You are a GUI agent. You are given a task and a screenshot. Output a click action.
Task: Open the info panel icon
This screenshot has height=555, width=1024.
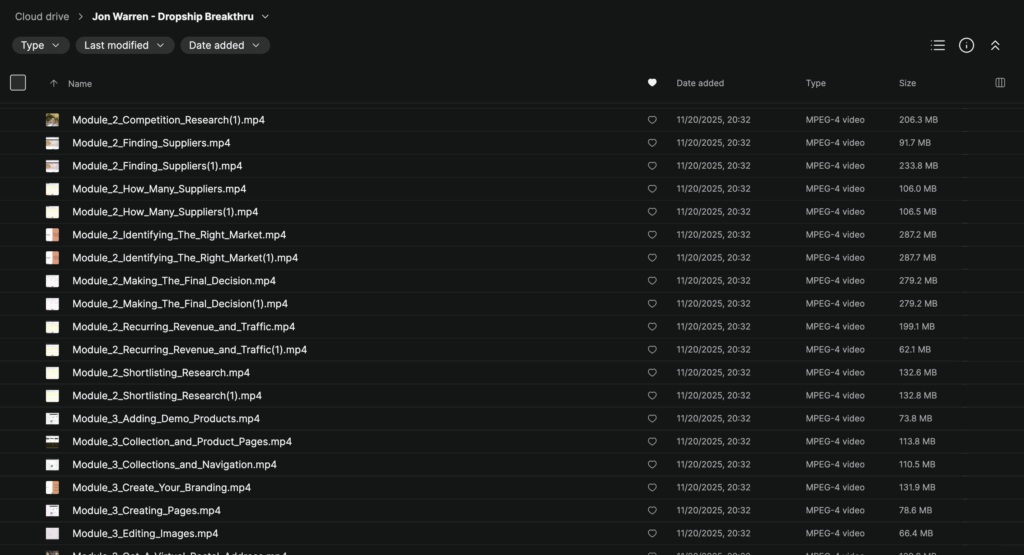coord(966,45)
